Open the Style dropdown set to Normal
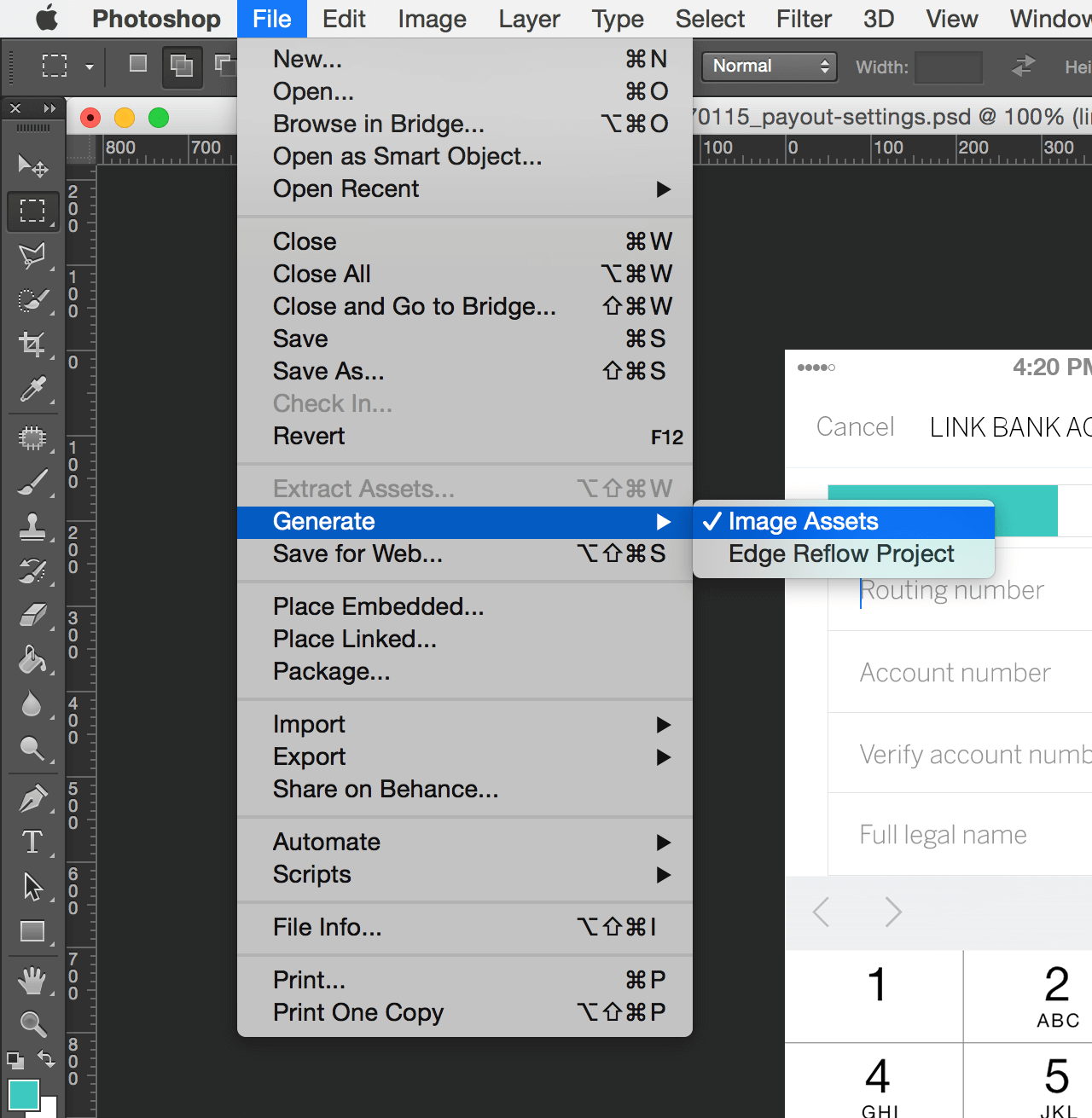Screen dimensions: 1092x1118 768,67
